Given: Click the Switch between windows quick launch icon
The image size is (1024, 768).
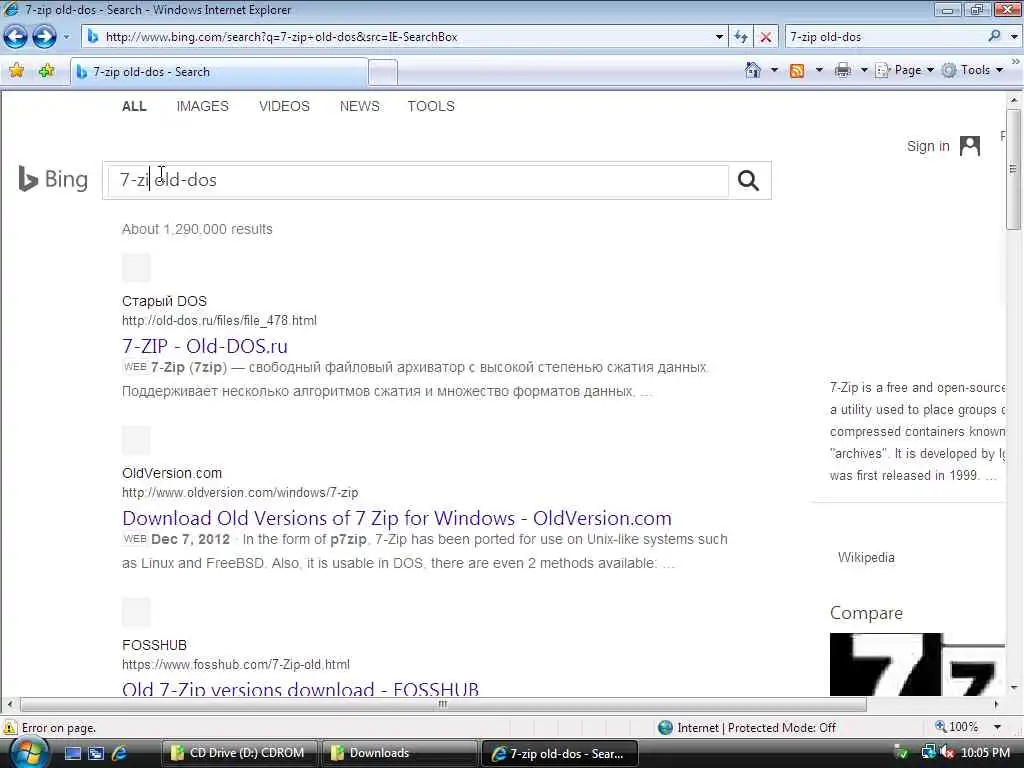Looking at the screenshot, I should 96,754.
